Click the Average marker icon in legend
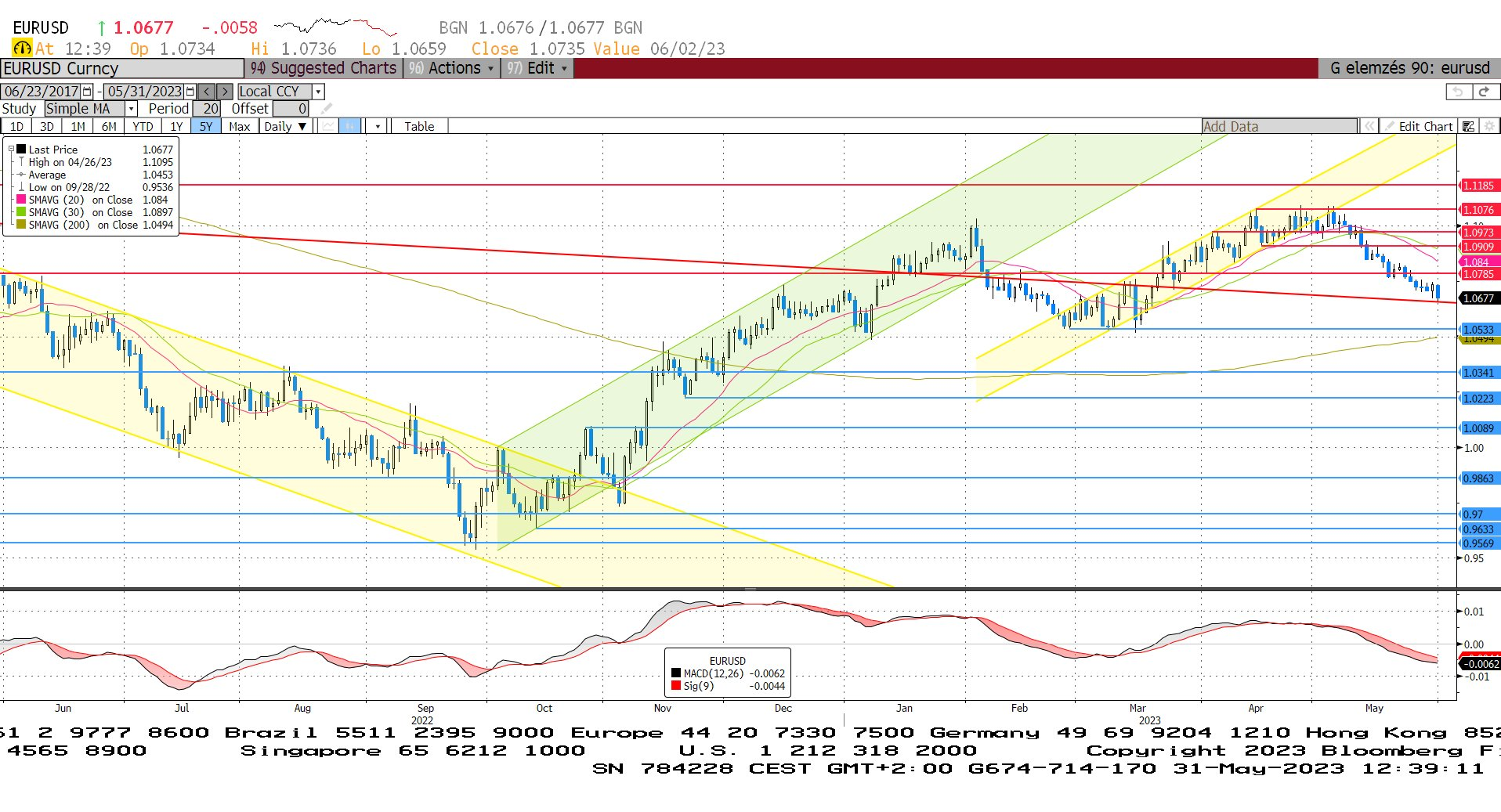 pos(22,175)
